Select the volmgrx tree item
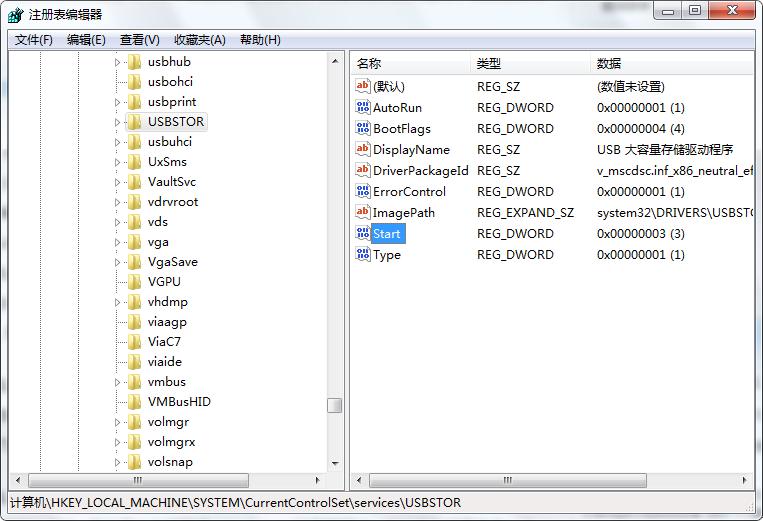This screenshot has height=521, width=763. (x=171, y=442)
